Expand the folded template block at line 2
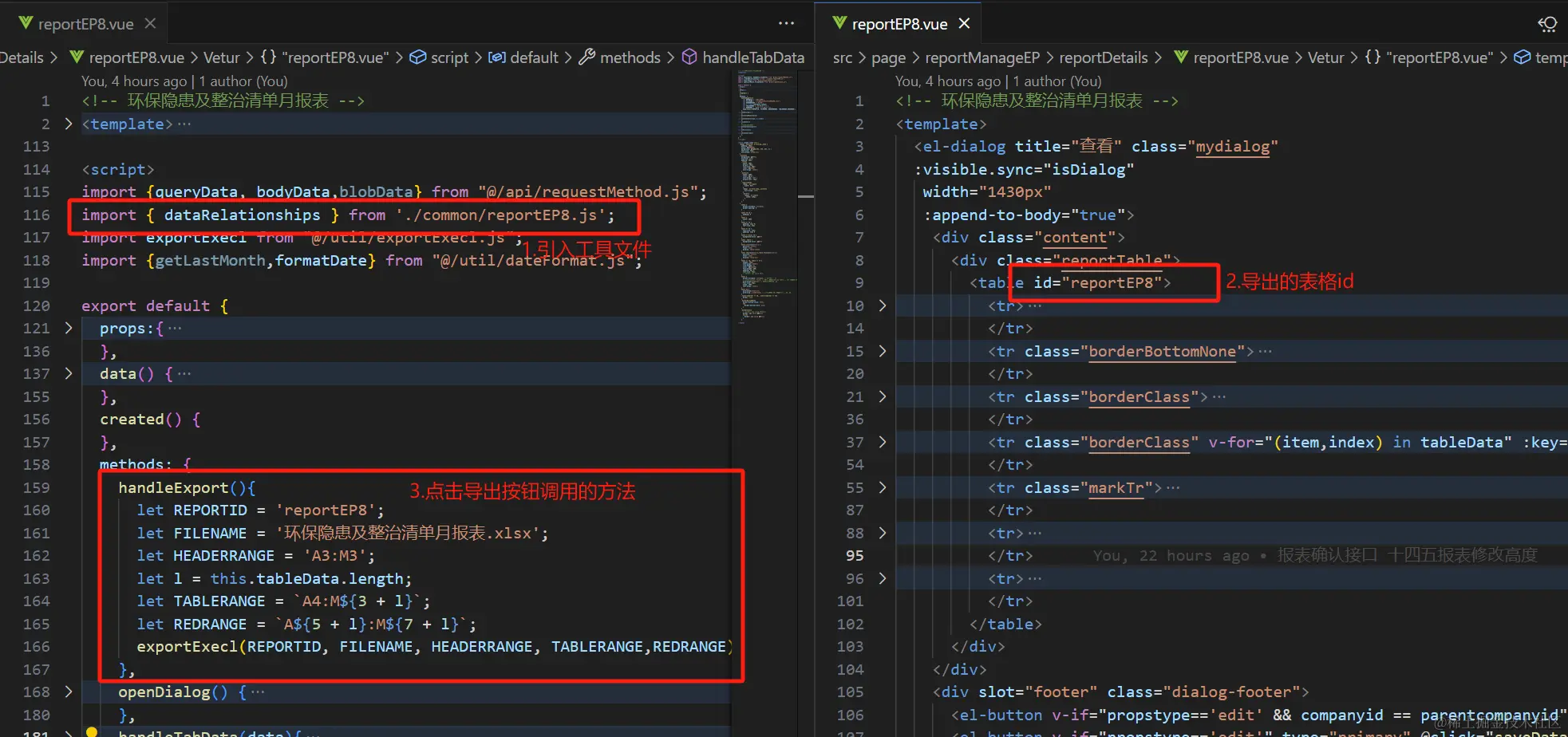This screenshot has width=1568, height=737. 69,124
